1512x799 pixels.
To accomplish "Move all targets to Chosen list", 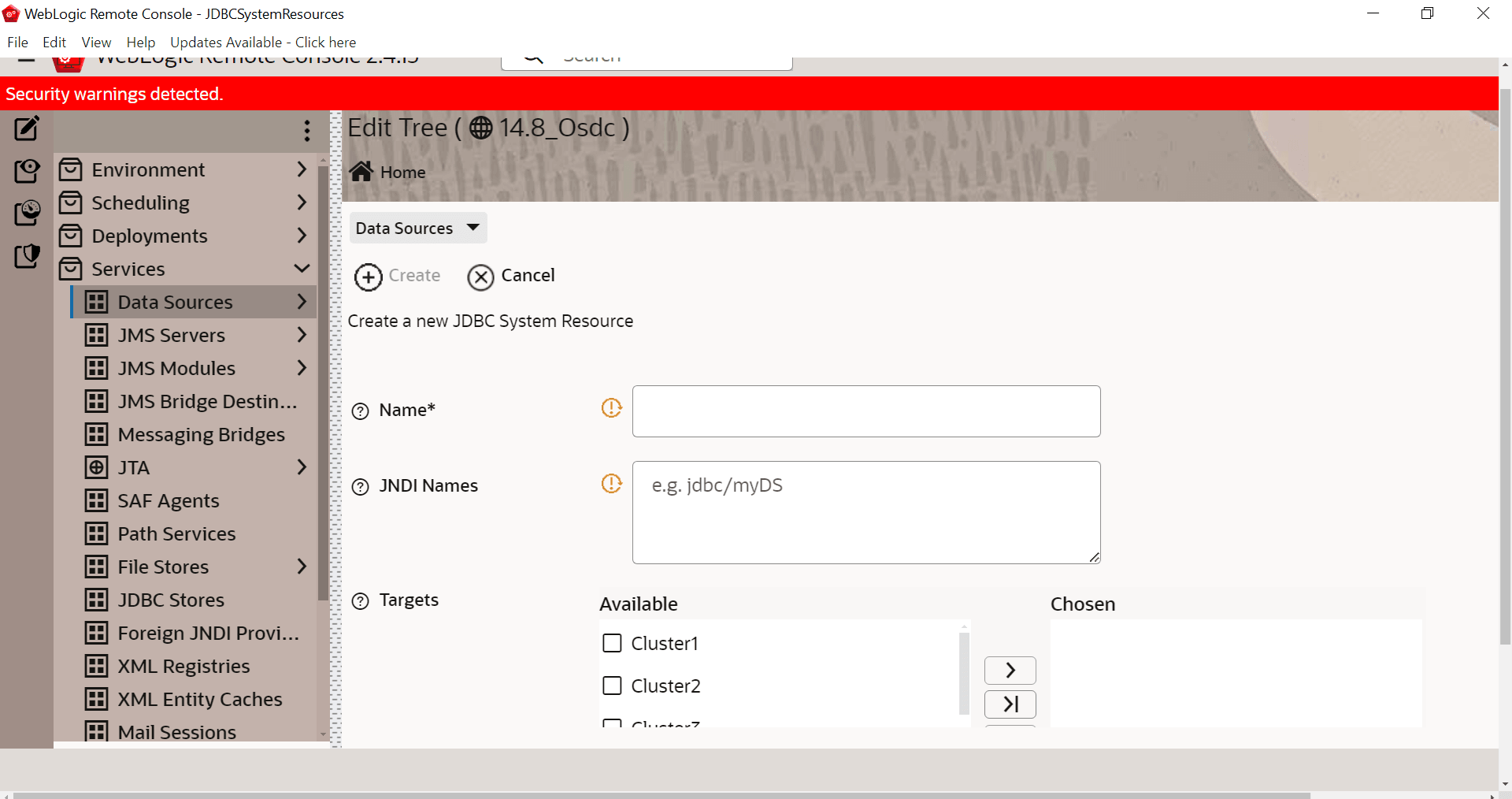I will (x=1010, y=704).
